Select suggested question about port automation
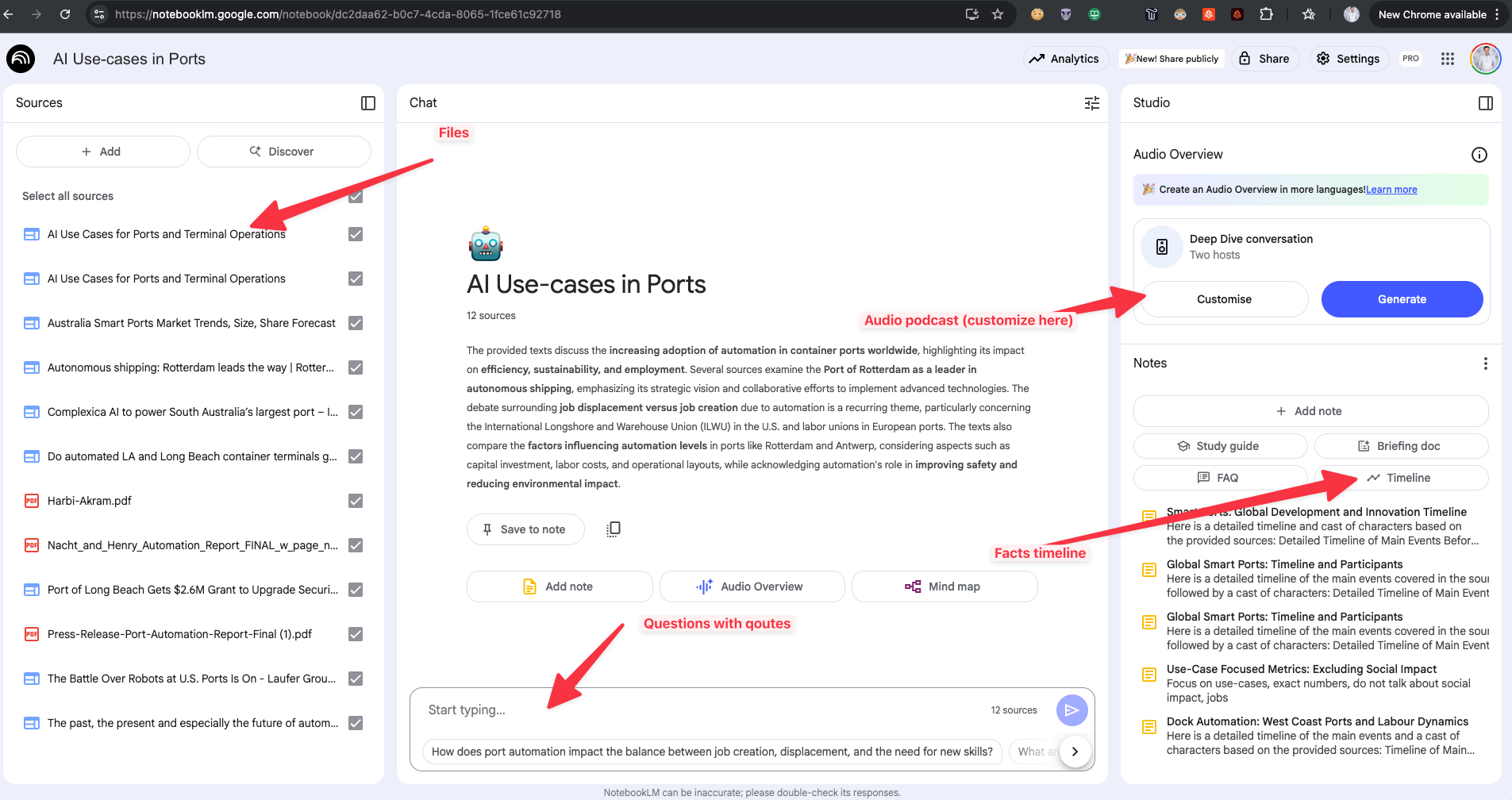This screenshot has width=1512, height=800. point(712,752)
